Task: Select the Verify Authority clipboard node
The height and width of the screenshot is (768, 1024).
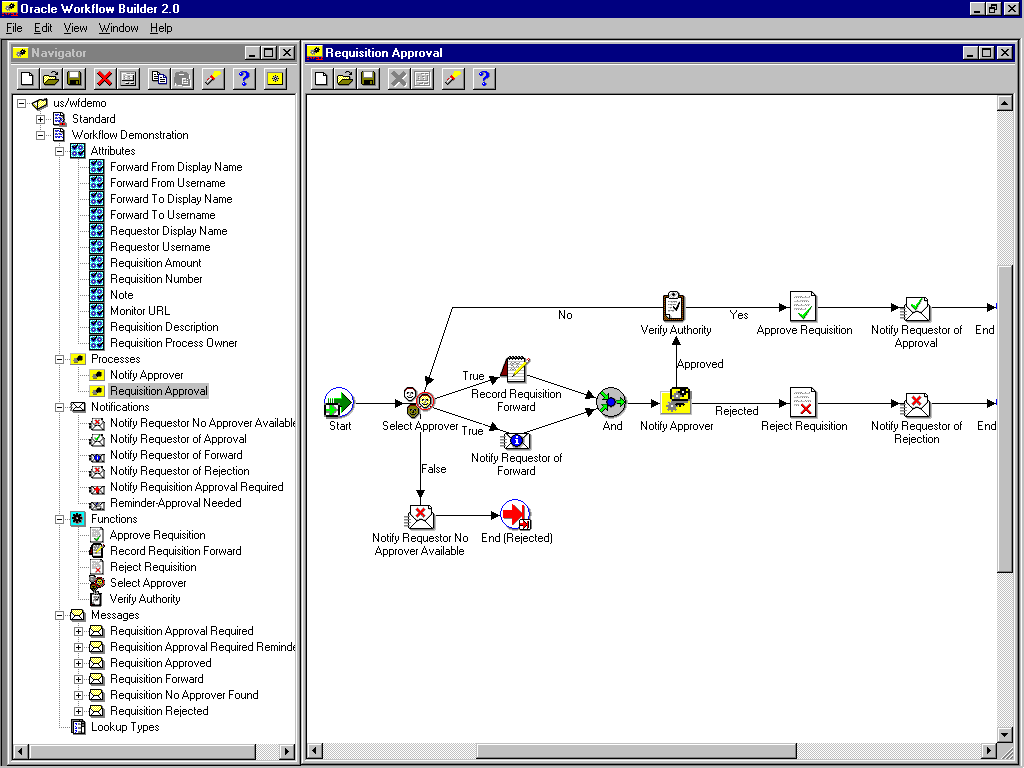Action: (674, 306)
